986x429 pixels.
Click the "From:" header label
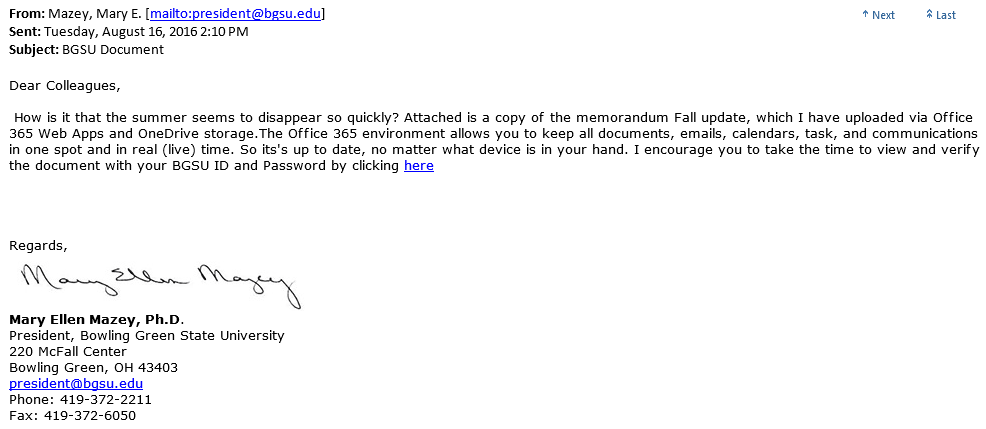[x=28, y=13]
